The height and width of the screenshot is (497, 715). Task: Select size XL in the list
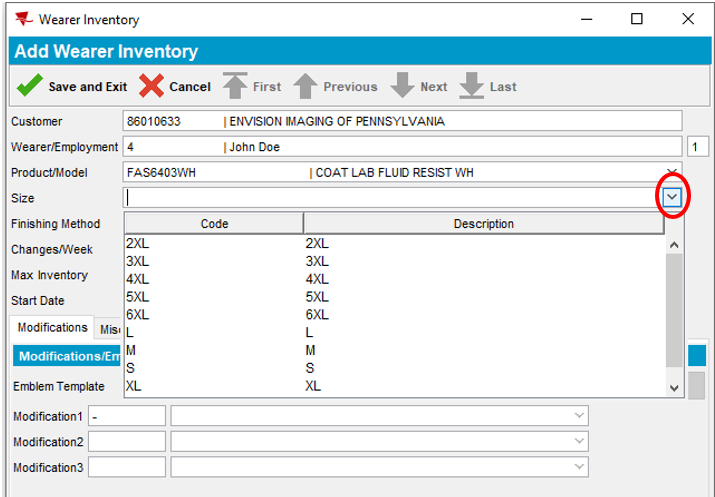point(134,386)
